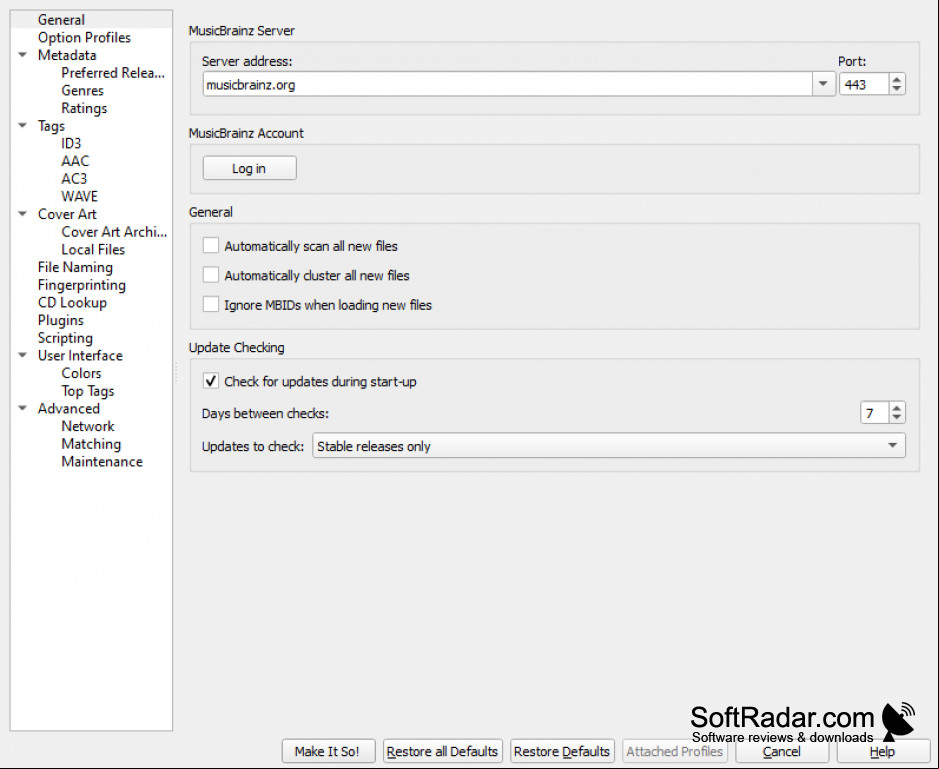Open the WAVE tag settings
939x769 pixels.
tap(79, 196)
